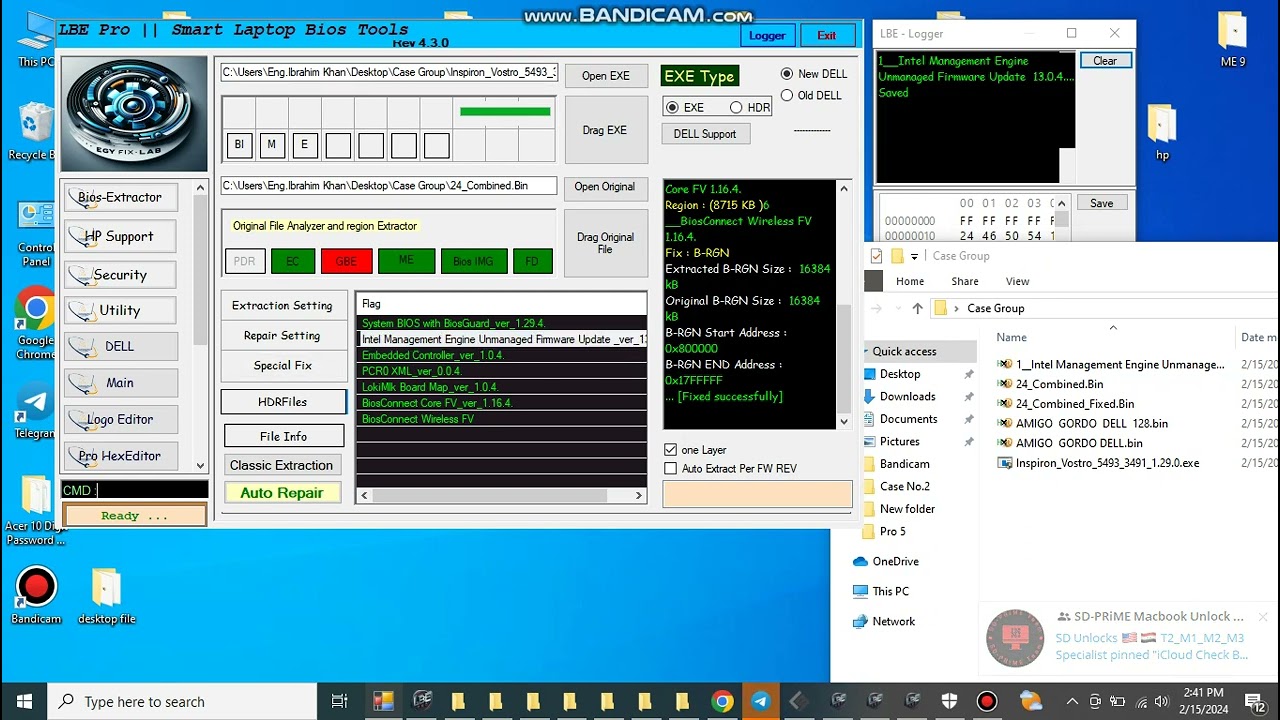Screen dimensions: 1280x720
Task: Click the E region box
Action: (305, 145)
